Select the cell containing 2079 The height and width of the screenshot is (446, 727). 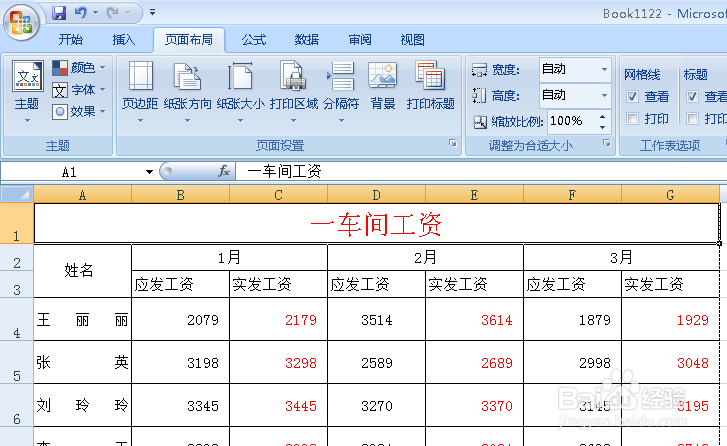[x=180, y=319]
